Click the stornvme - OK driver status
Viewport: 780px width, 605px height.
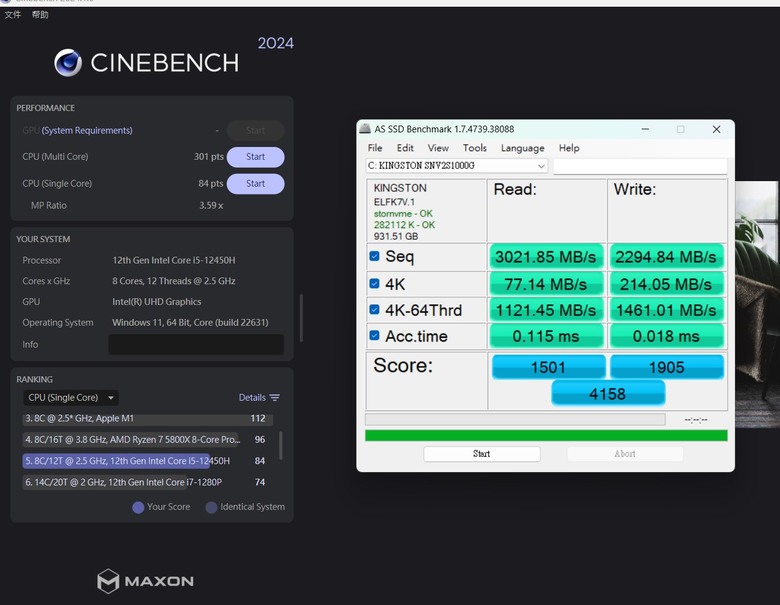(403, 213)
